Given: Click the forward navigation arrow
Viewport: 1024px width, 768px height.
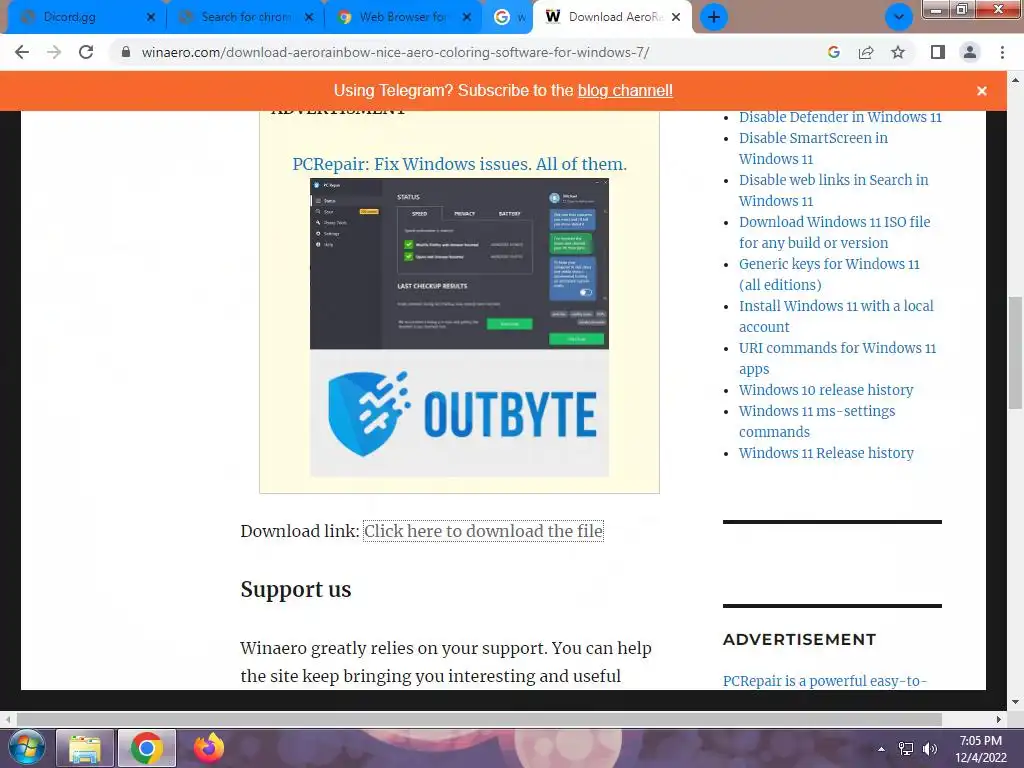Looking at the screenshot, I should coord(54,52).
